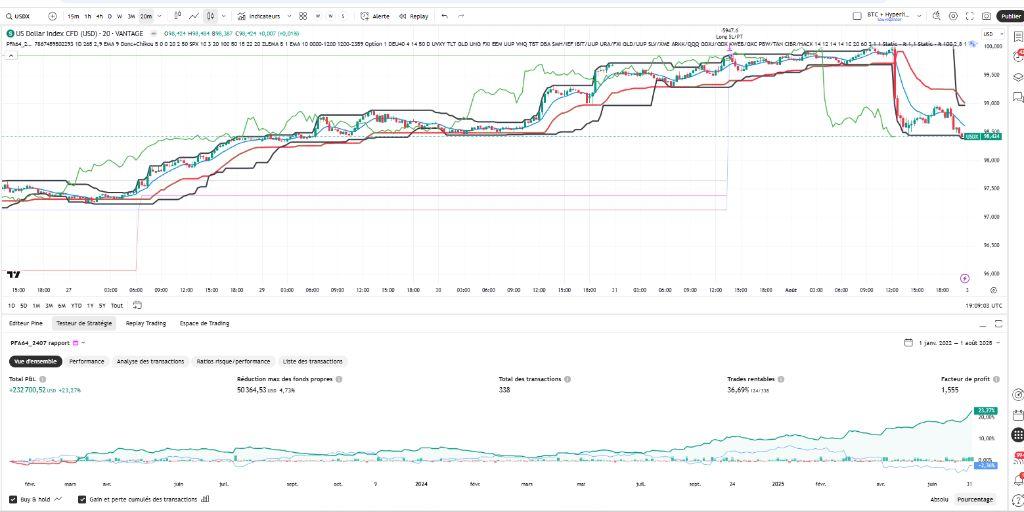Select Analyse des transactions tab

coord(151,361)
